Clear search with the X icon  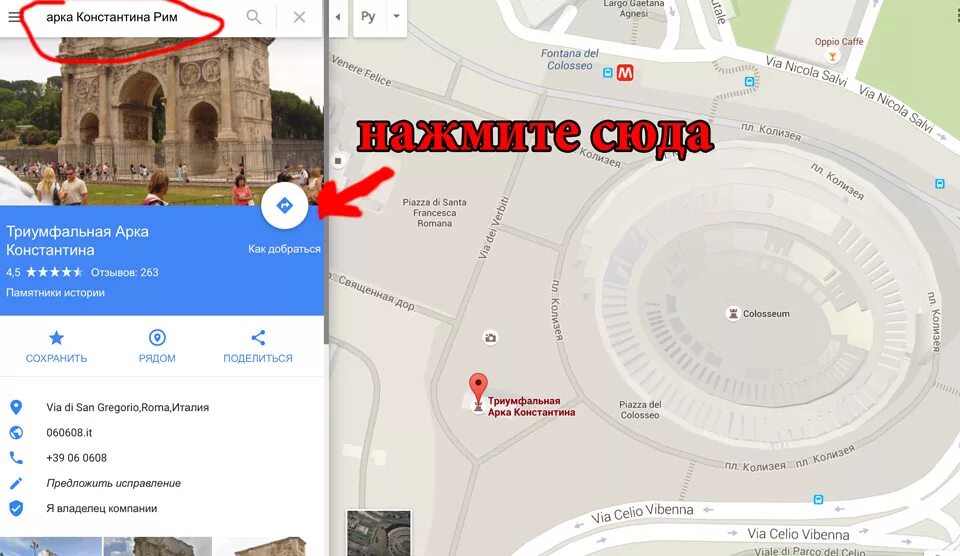coord(299,17)
